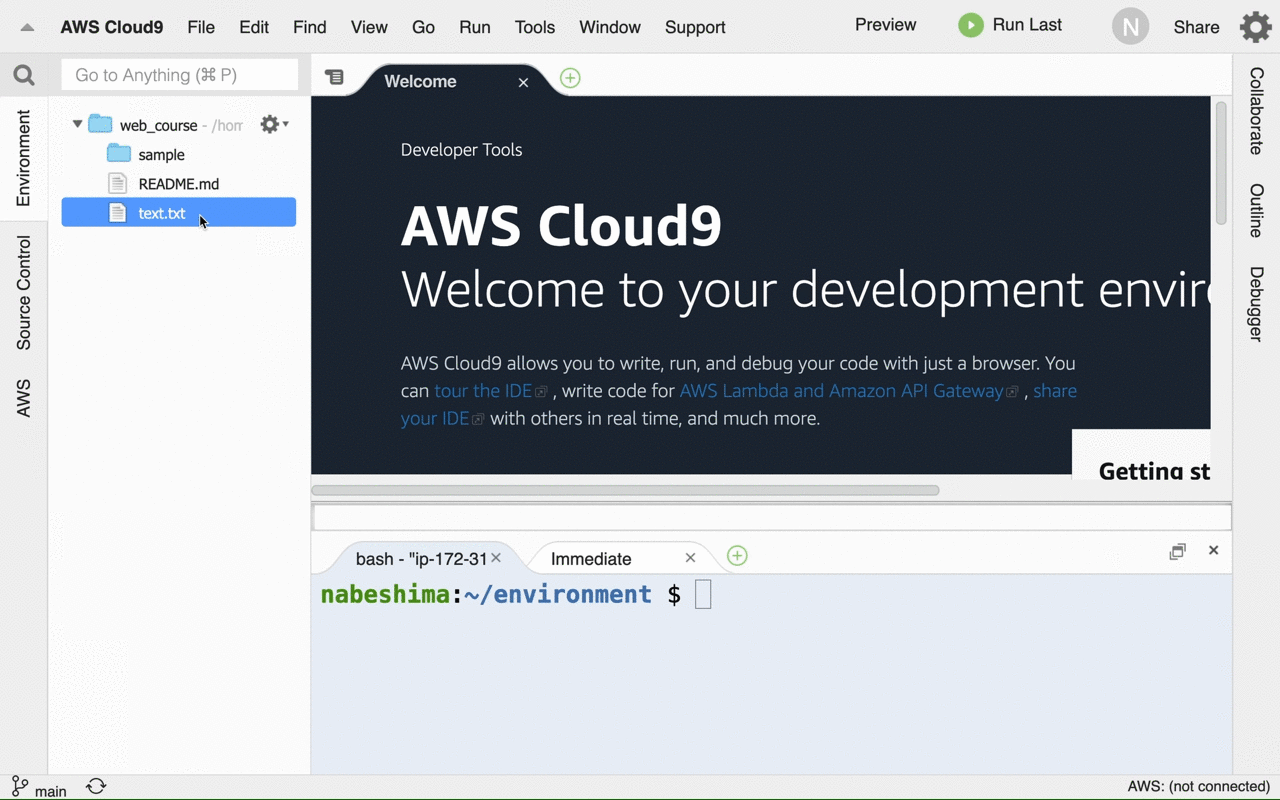The width and height of the screenshot is (1280, 800).
Task: Open the Collaborate panel
Action: (x=1256, y=111)
